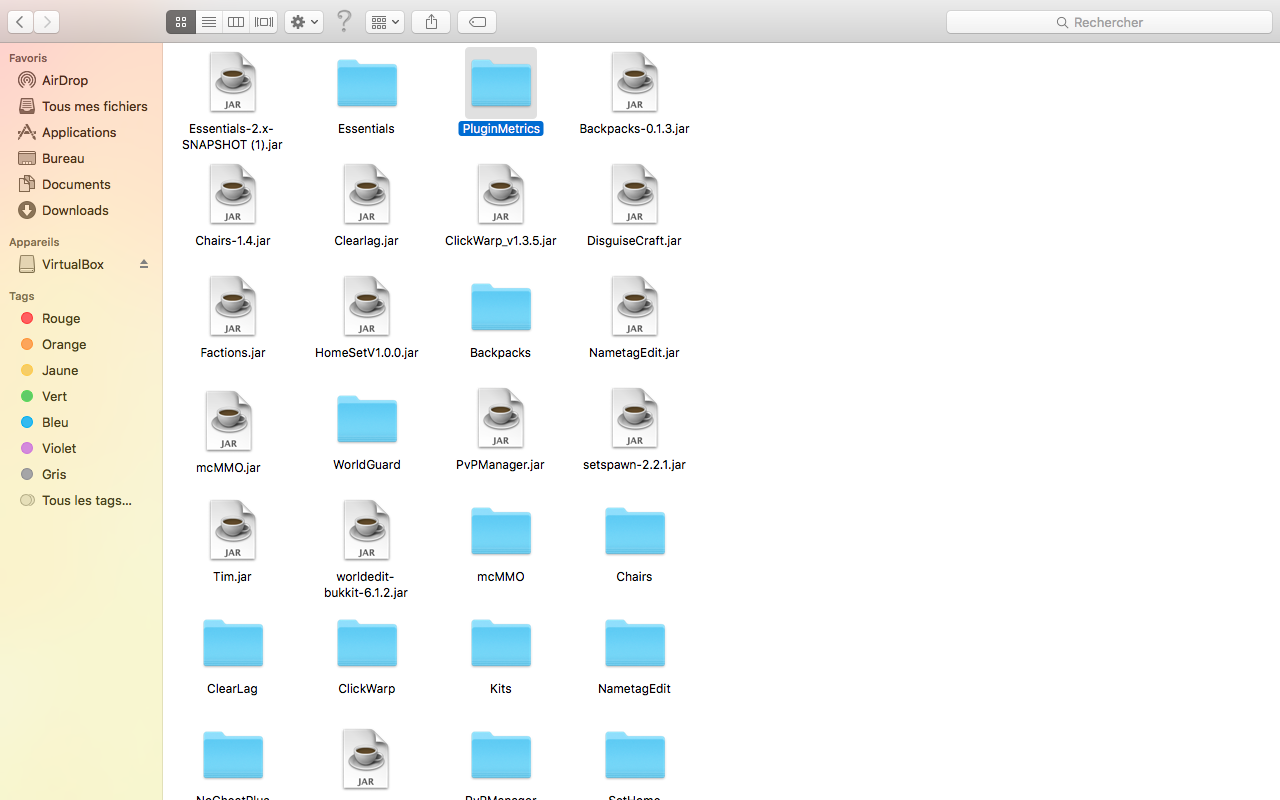Image resolution: width=1280 pixels, height=800 pixels.
Task: Click the Appareils sidebar heading
Action: (x=34, y=242)
